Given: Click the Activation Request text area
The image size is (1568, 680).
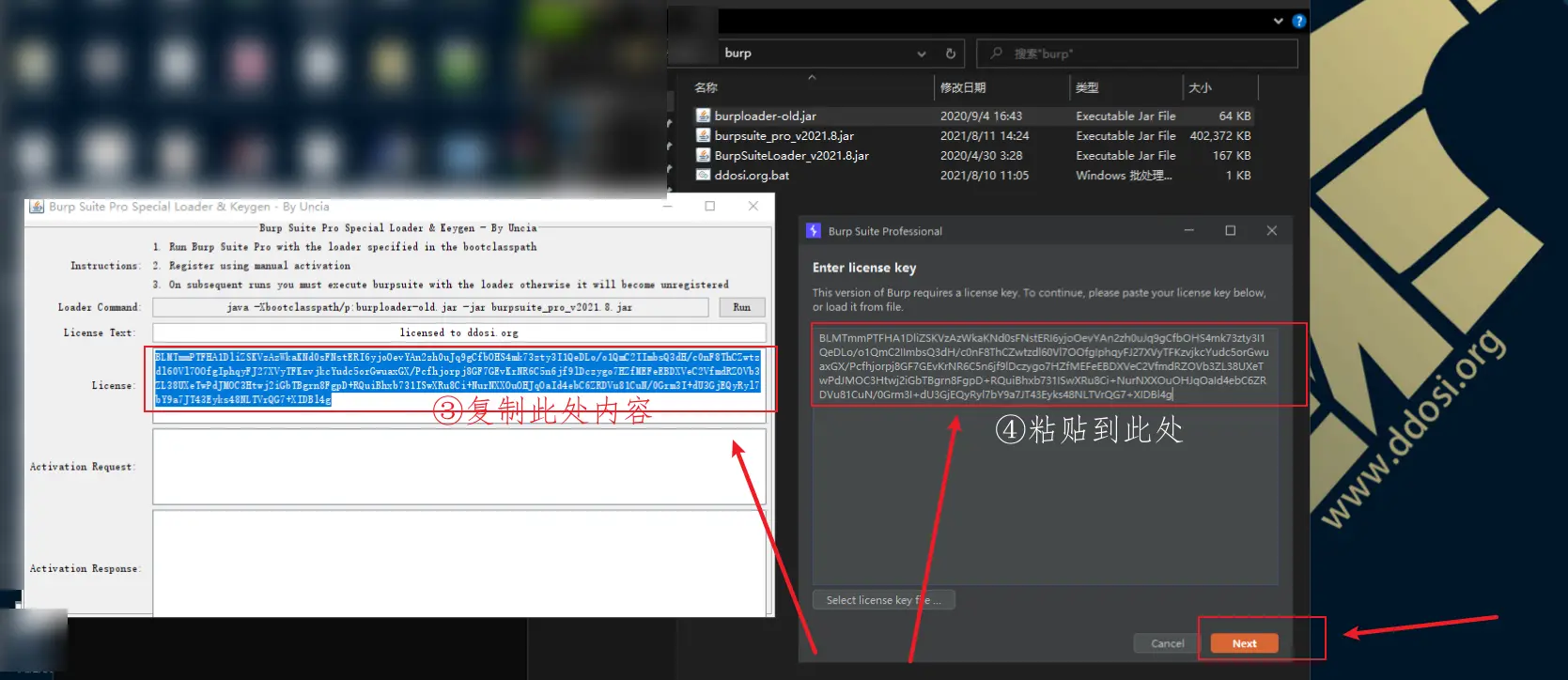Looking at the screenshot, I should point(459,467).
